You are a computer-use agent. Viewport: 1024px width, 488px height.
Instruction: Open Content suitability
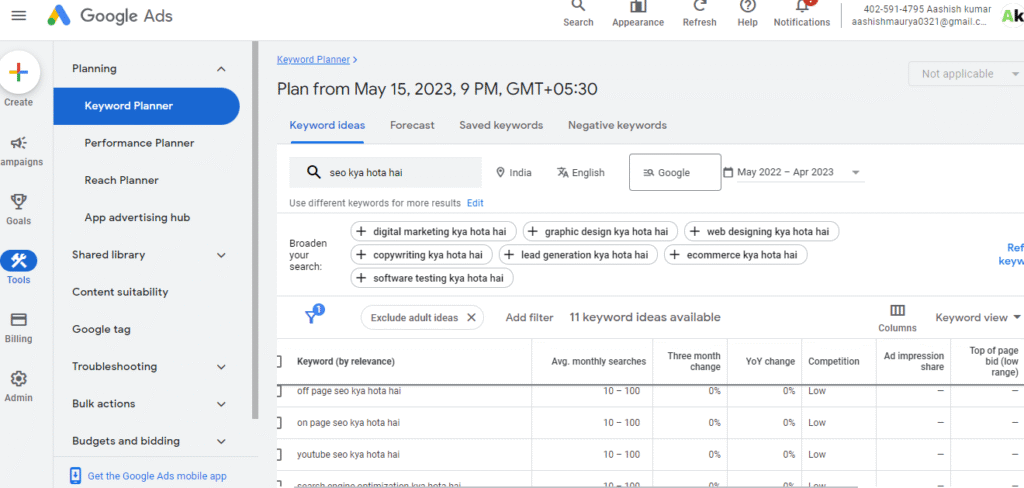(x=120, y=292)
